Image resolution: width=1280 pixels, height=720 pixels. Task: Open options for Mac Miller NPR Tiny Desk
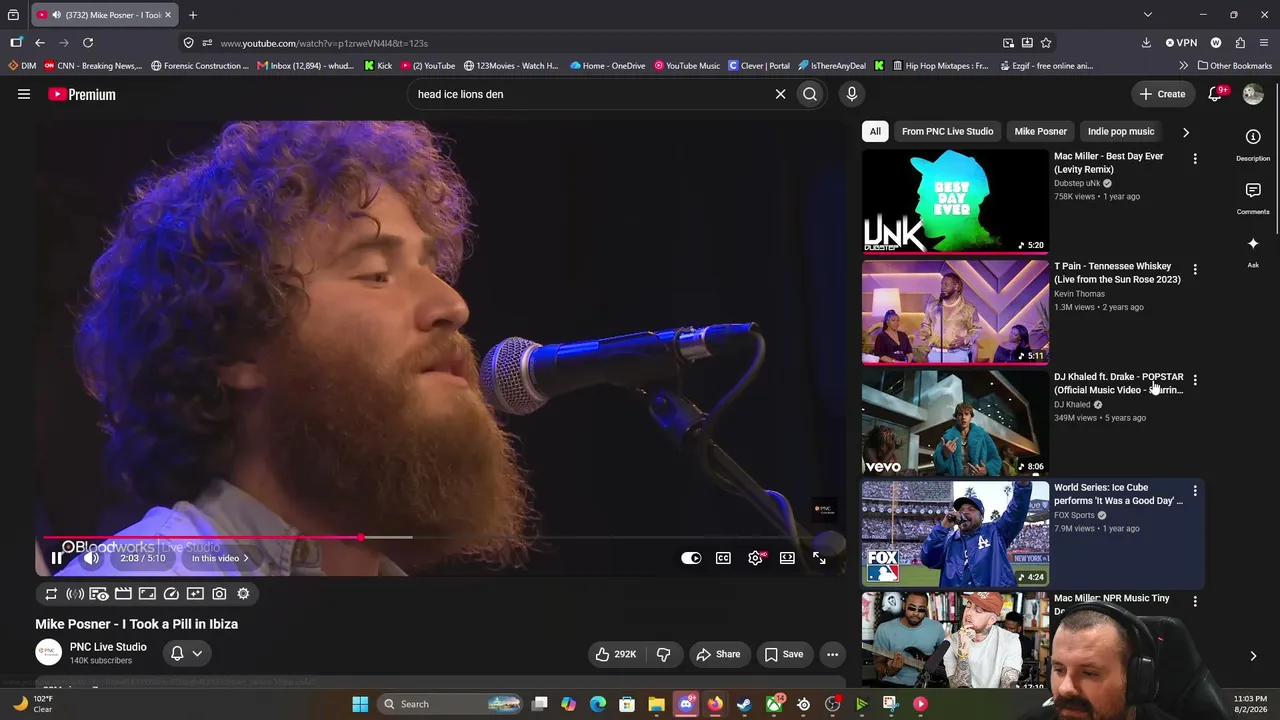point(1195,601)
